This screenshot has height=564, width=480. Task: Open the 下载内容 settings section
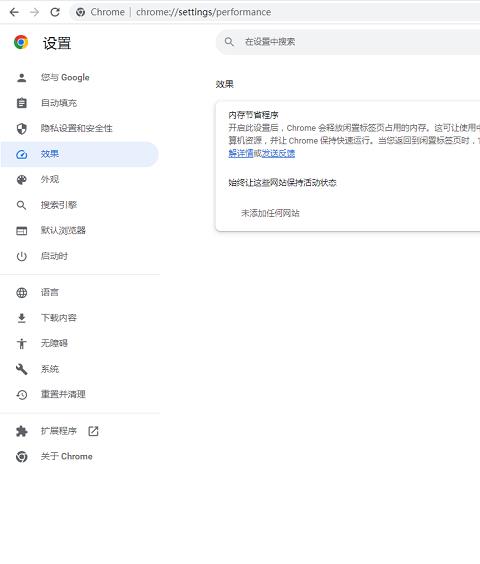coord(80,318)
